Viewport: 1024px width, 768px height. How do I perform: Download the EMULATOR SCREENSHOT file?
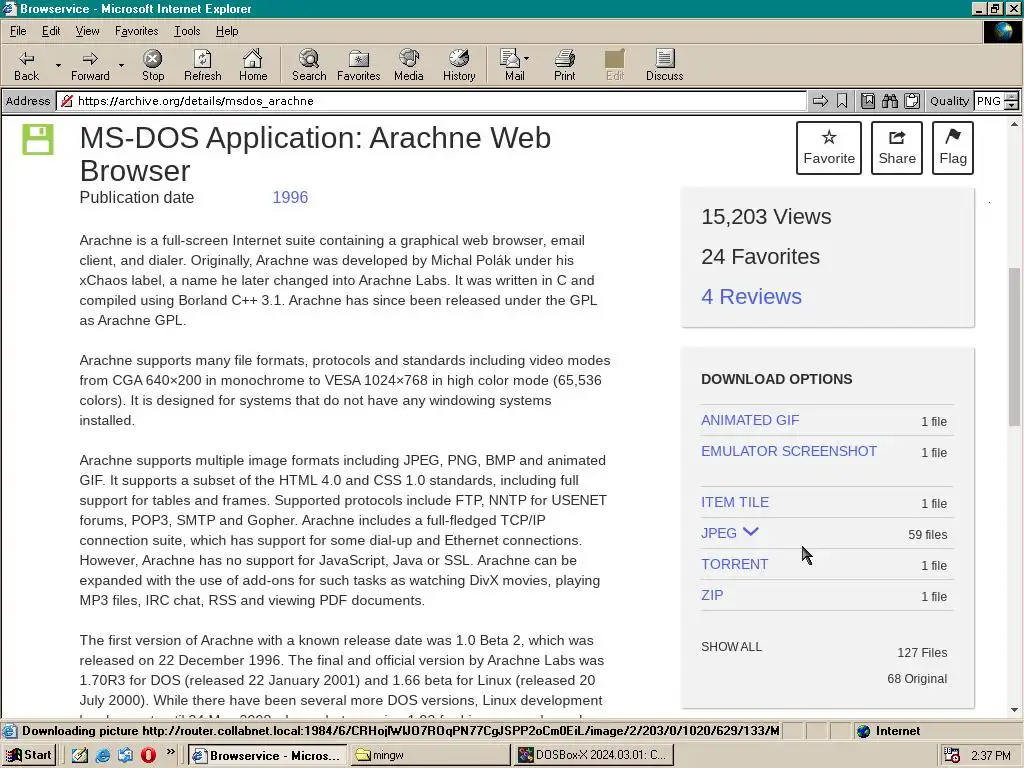(x=789, y=451)
